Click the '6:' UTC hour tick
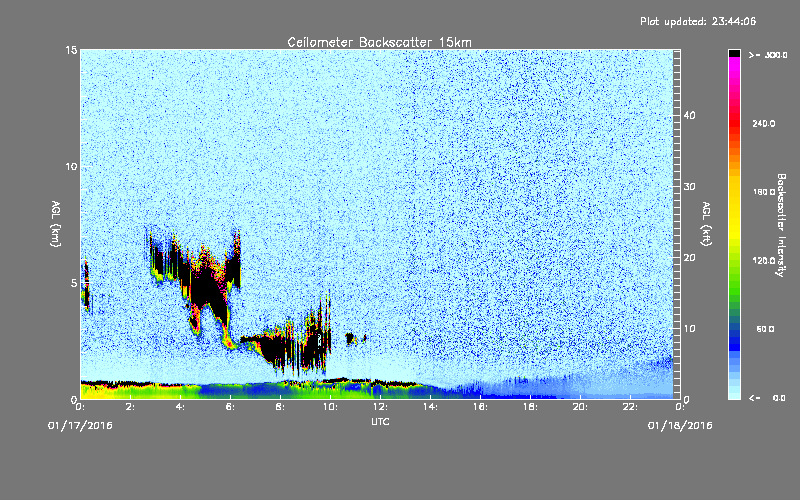Image resolution: width=800 pixels, height=500 pixels. (230, 407)
